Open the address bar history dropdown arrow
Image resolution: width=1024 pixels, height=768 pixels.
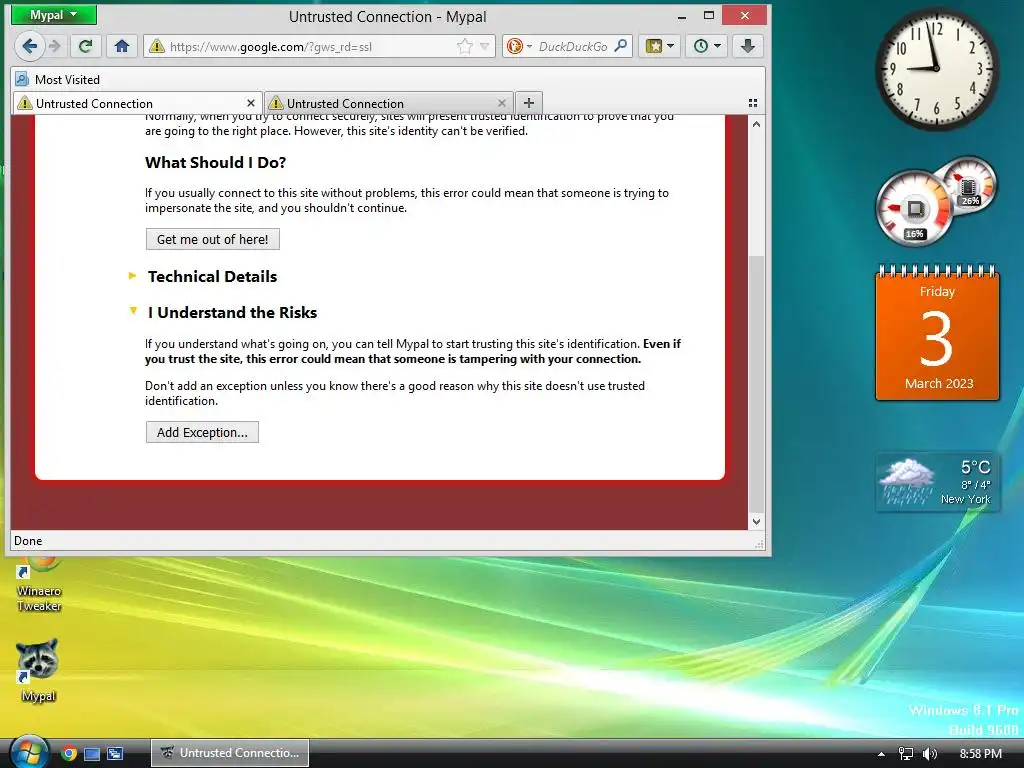point(485,46)
